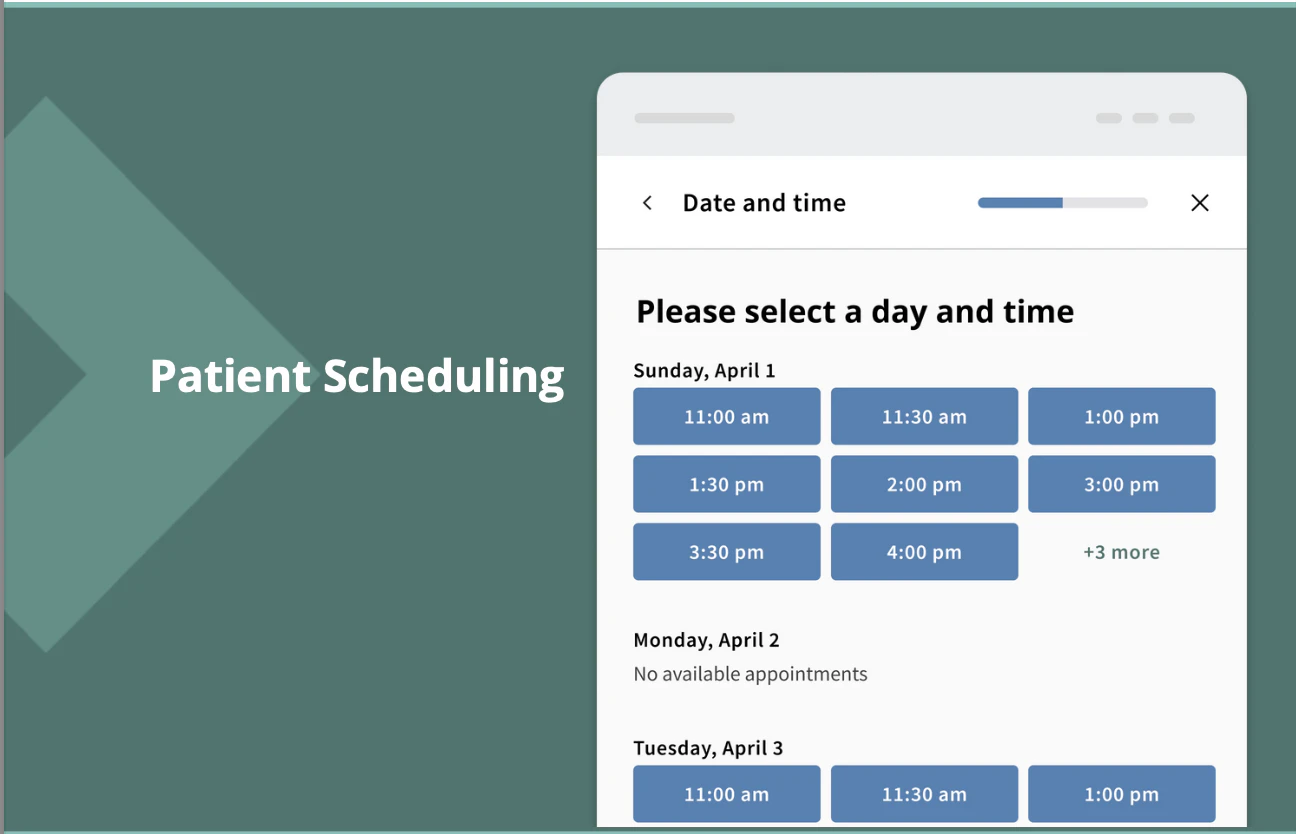This screenshot has height=834, width=1296.
Task: Click the Patient Scheduling title text
Action: [x=357, y=376]
